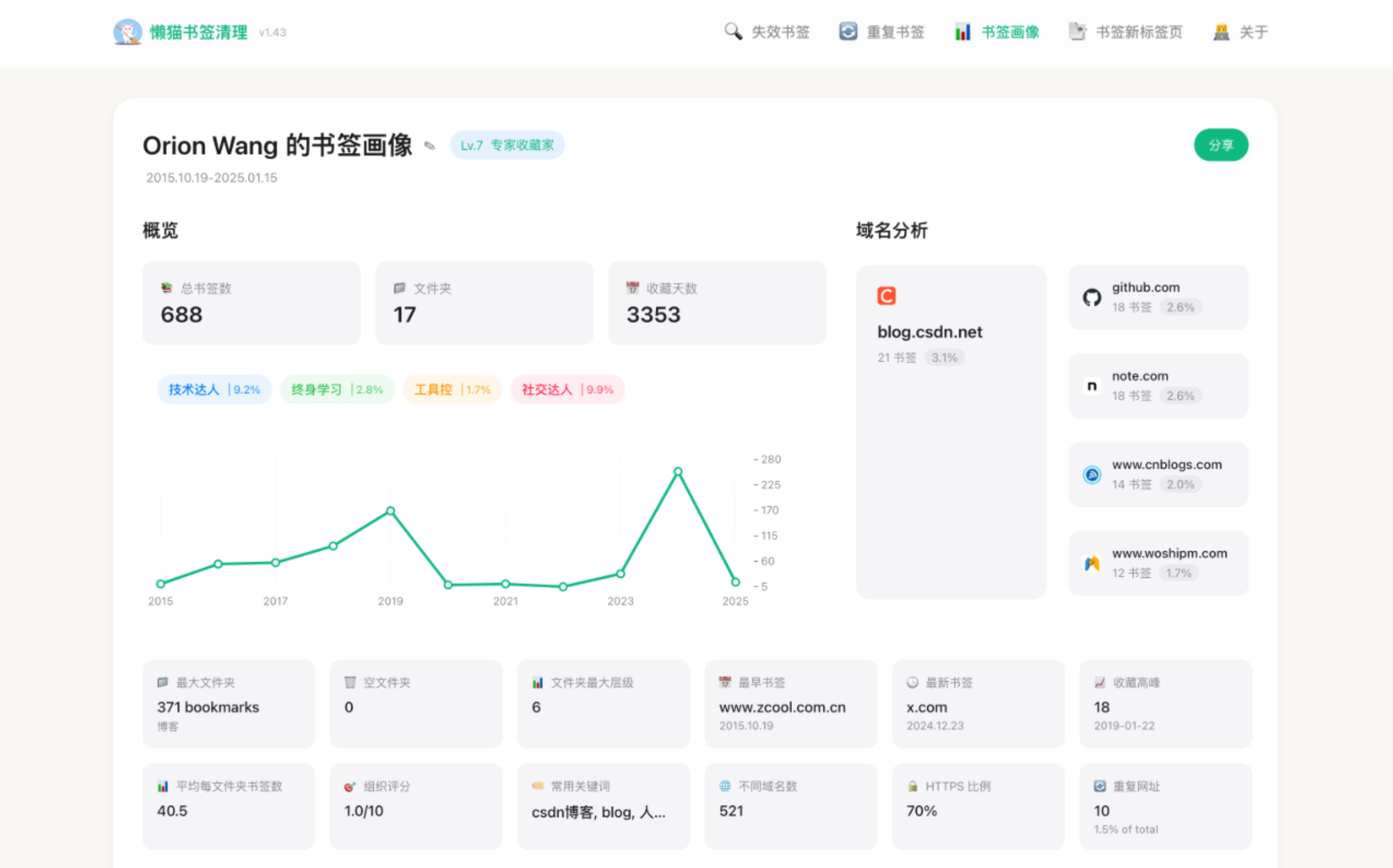Open the blog.csdn.net domain card
The height and width of the screenshot is (868, 1393).
(951, 431)
